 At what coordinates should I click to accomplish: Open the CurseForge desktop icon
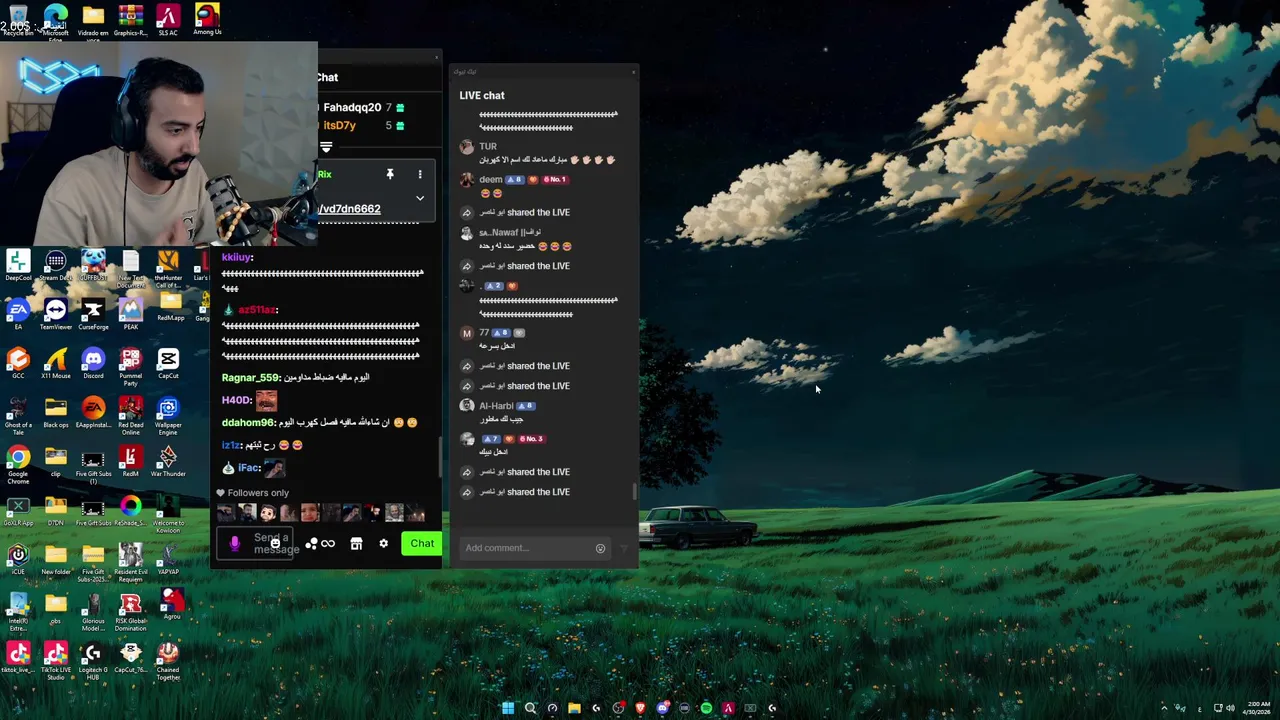click(93, 314)
